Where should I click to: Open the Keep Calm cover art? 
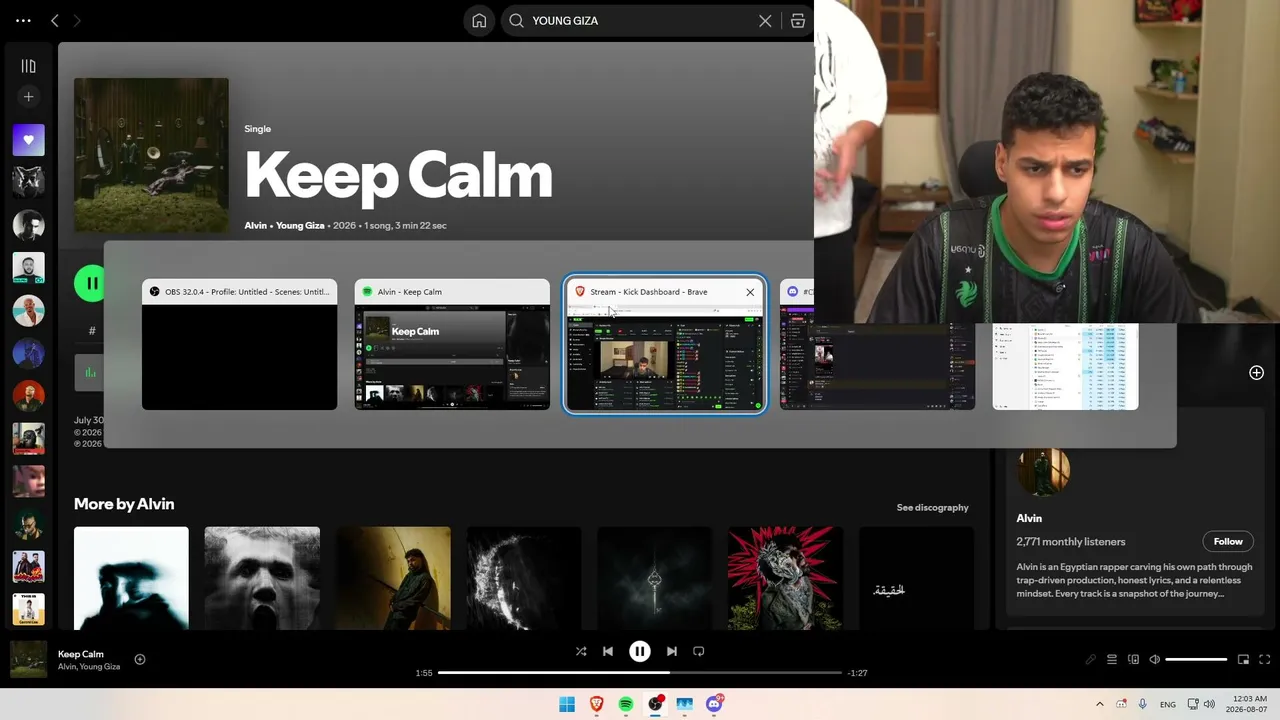pyautogui.click(x=151, y=155)
